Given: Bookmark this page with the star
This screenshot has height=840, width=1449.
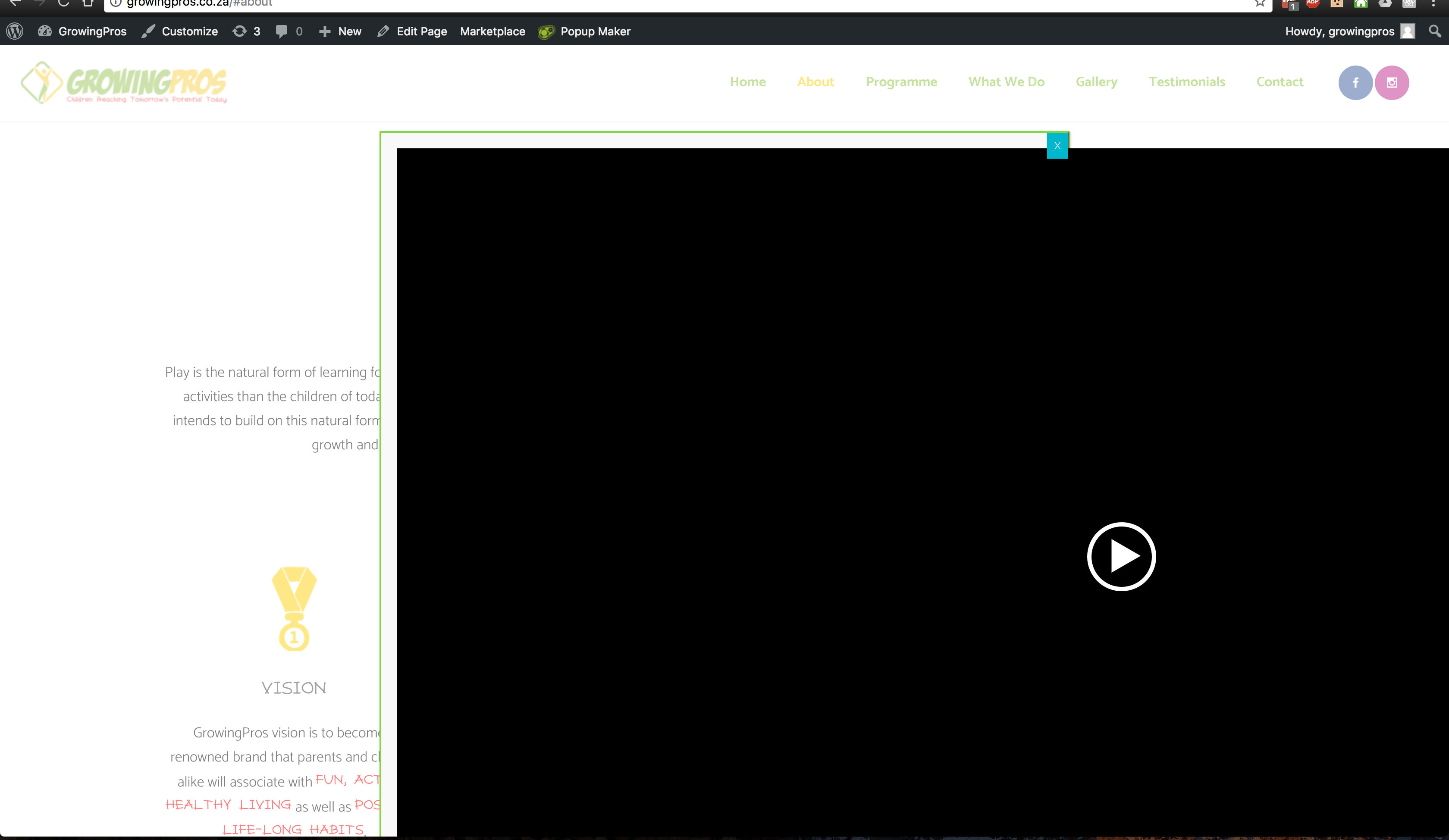Looking at the screenshot, I should (1260, 3).
